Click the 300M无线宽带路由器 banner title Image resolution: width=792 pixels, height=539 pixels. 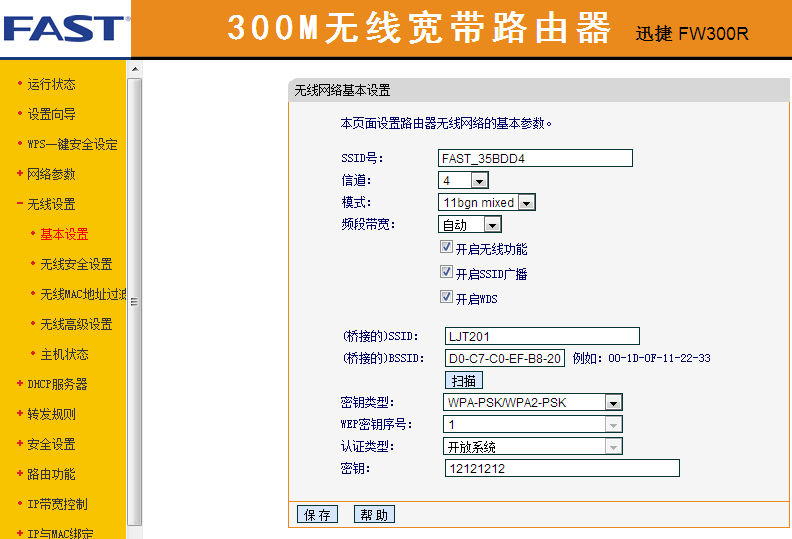click(x=419, y=28)
